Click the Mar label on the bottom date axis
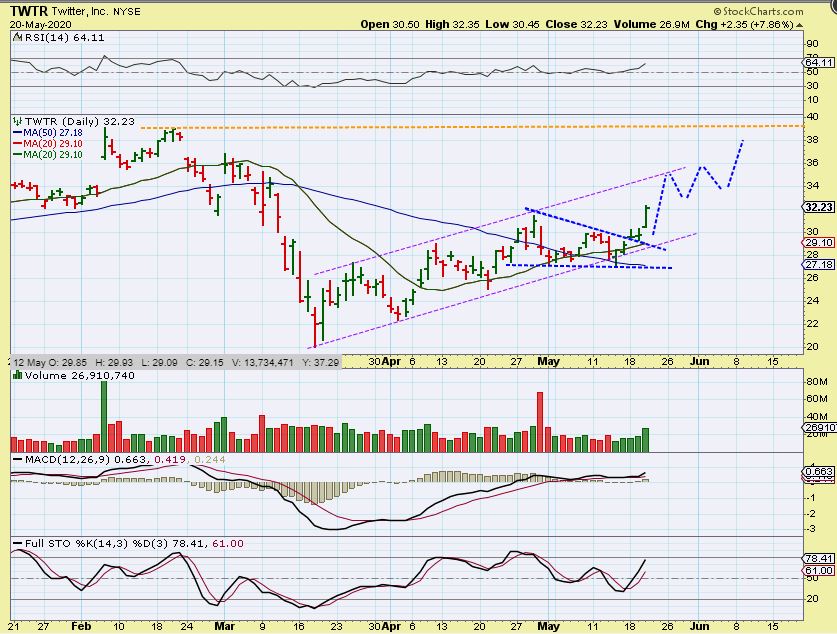Viewport: 837px width, 634px height. (224, 626)
